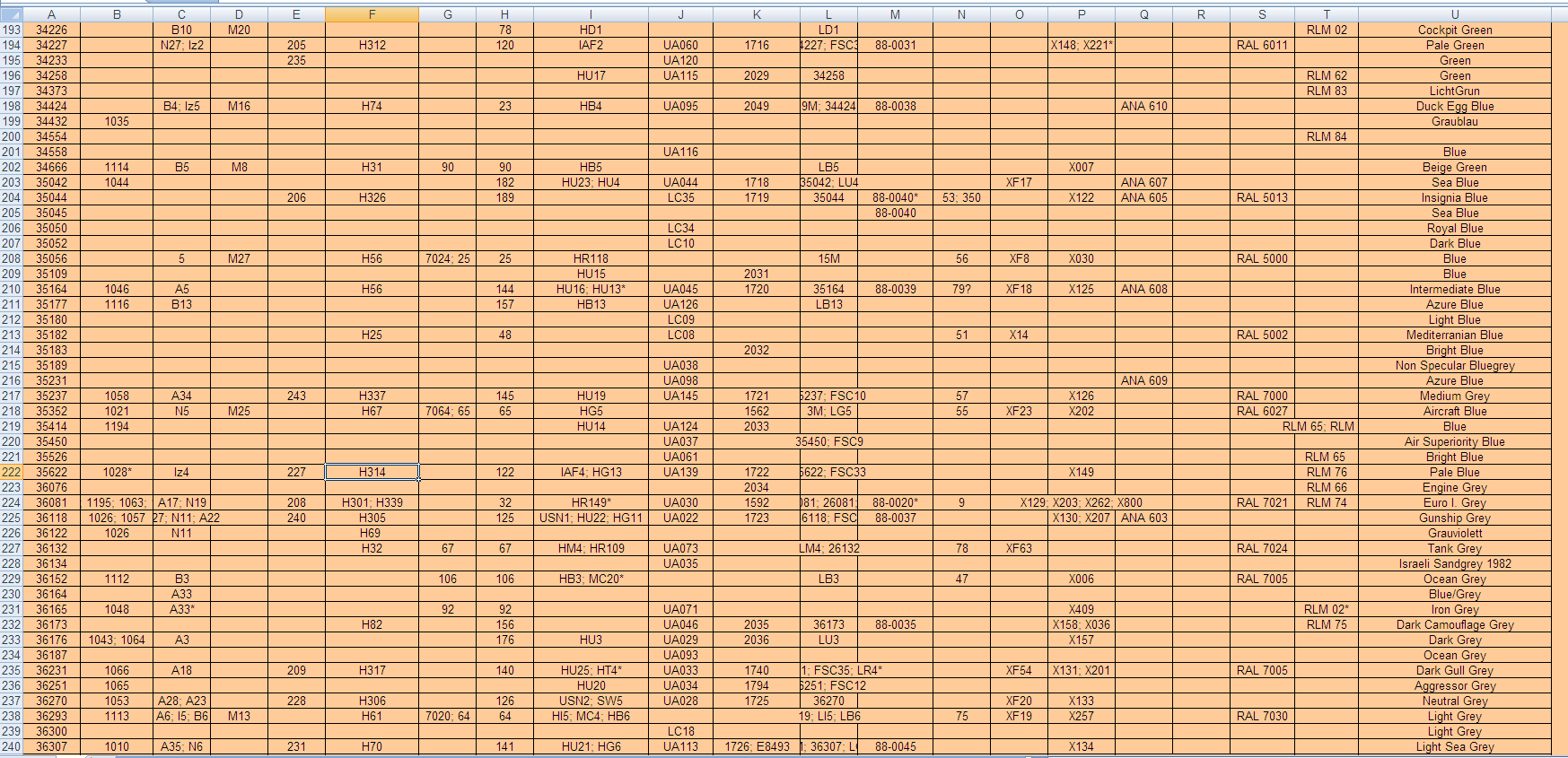Select the empty column R header
This screenshot has width=1568, height=758.
pos(1201,14)
